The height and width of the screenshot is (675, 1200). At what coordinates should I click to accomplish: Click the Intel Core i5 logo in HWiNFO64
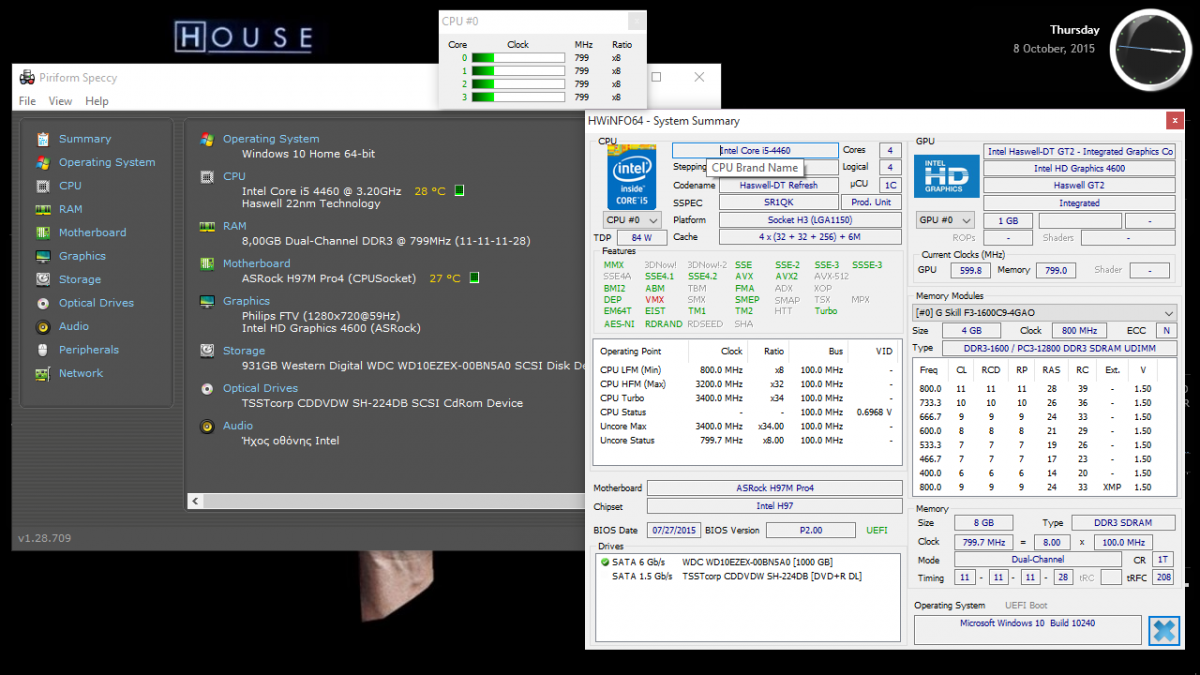(x=632, y=177)
